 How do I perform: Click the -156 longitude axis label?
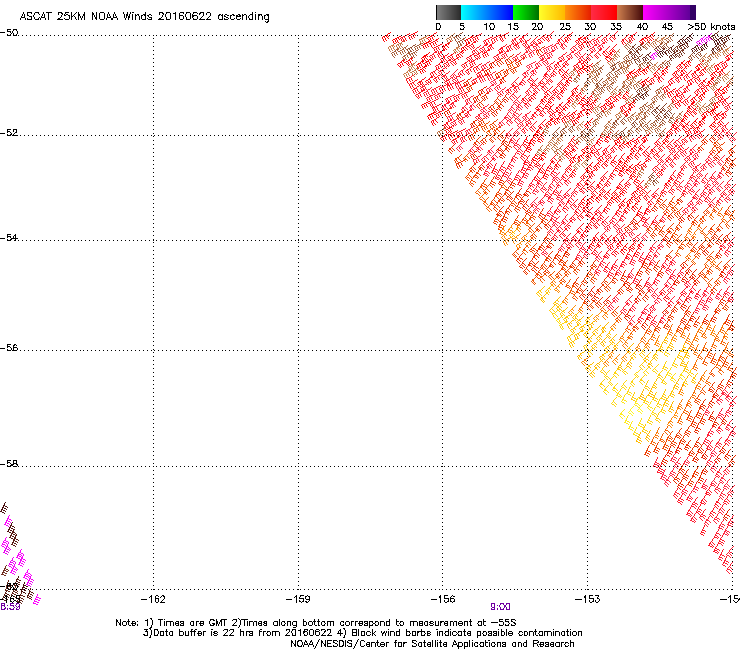click(x=443, y=599)
